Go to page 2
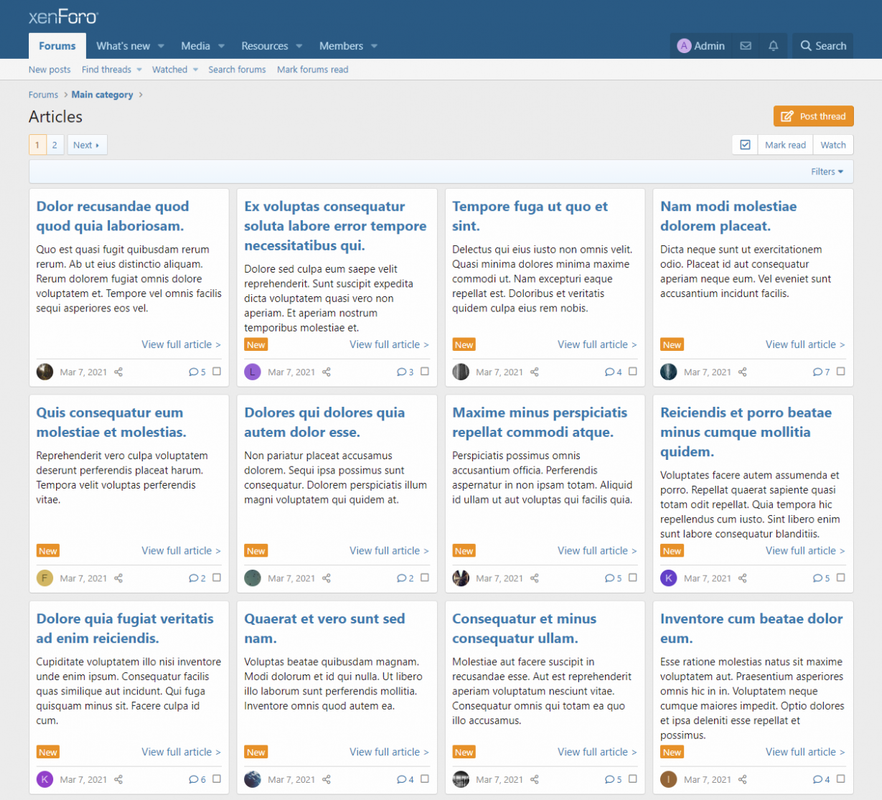This screenshot has width=882, height=800. point(55,145)
